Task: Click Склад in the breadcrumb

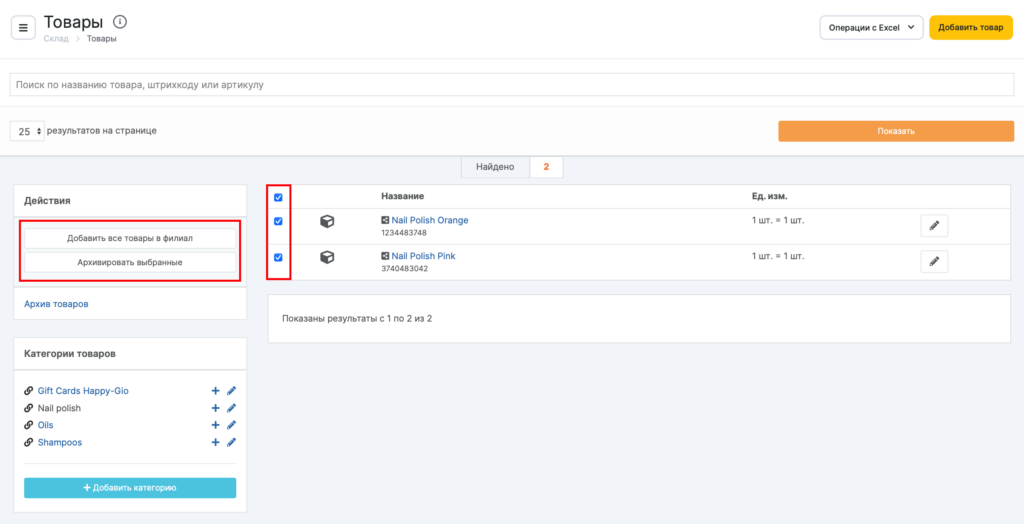Action: pos(56,39)
